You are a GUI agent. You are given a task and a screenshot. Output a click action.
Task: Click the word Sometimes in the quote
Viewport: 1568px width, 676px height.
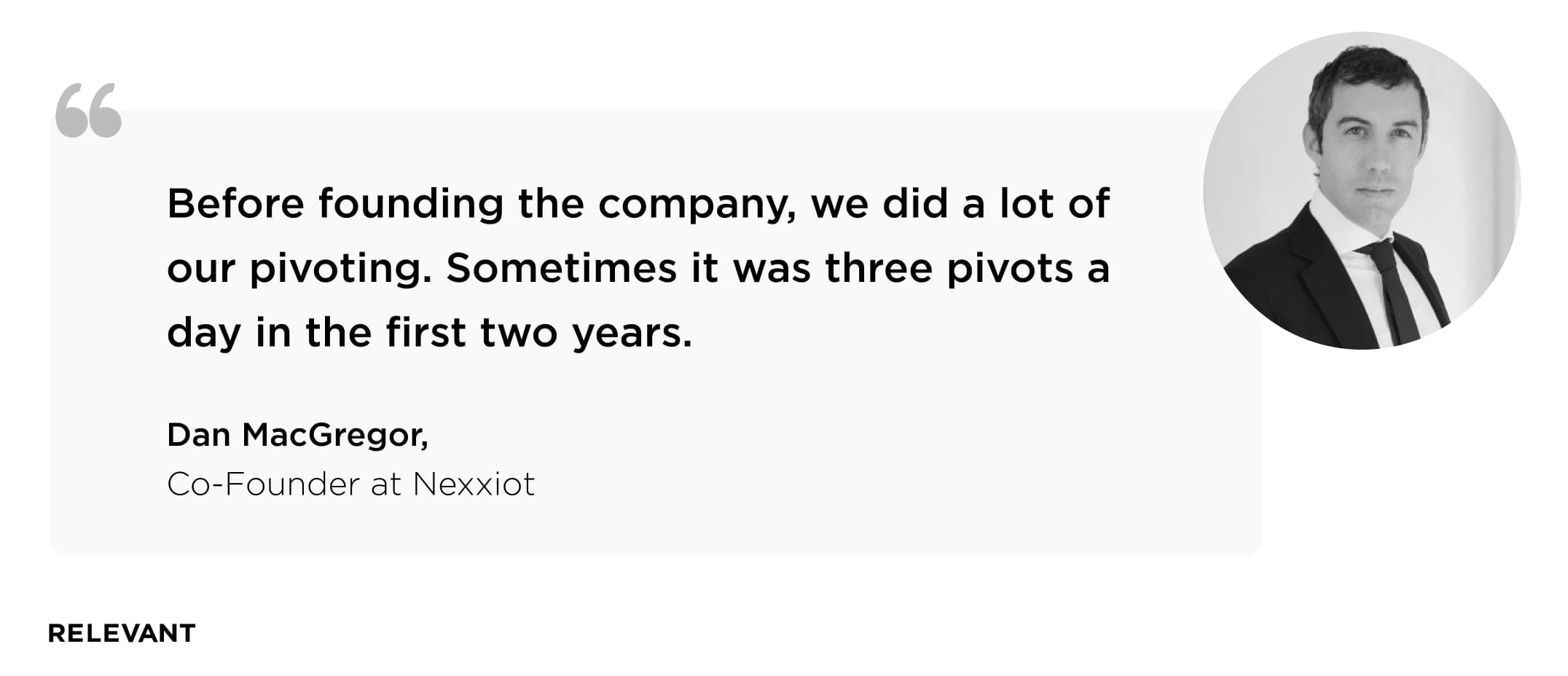coord(562,268)
